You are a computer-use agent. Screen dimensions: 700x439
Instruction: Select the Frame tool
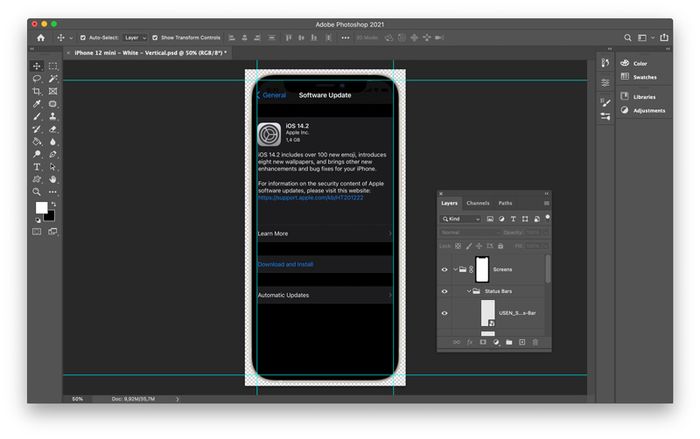53,91
